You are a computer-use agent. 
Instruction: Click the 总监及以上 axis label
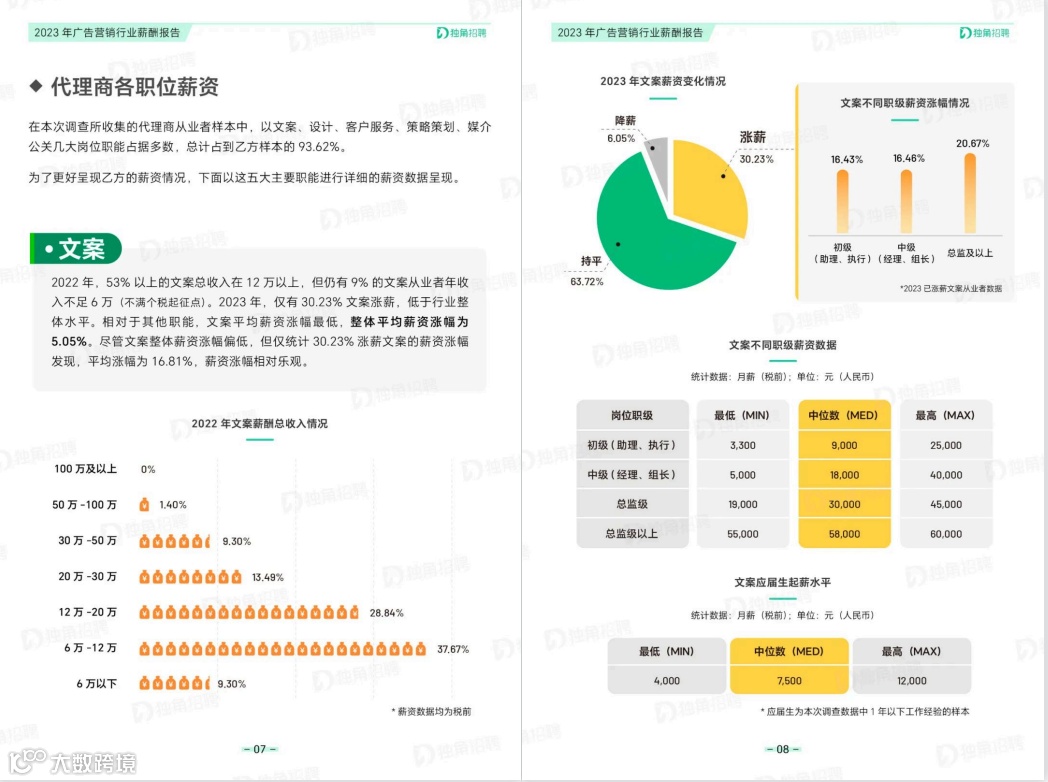[x=970, y=253]
